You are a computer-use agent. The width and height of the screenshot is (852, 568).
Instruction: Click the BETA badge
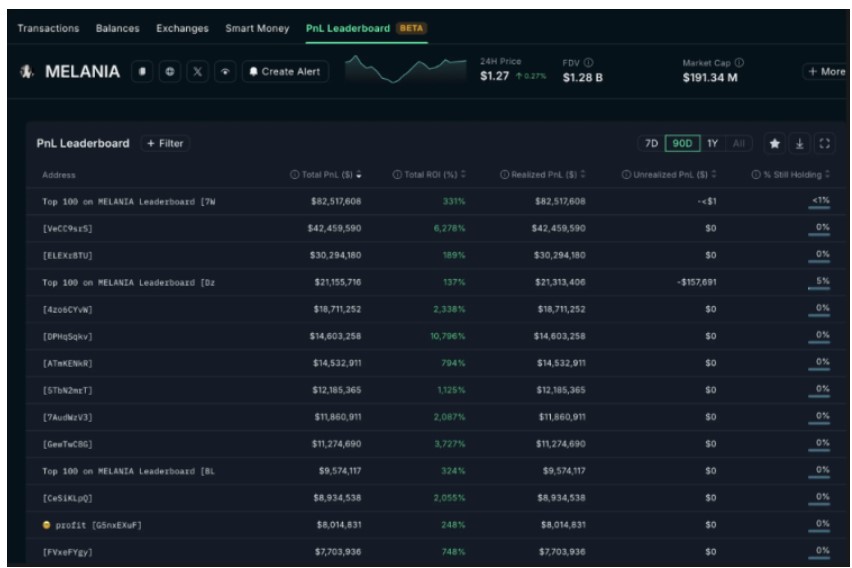[411, 28]
